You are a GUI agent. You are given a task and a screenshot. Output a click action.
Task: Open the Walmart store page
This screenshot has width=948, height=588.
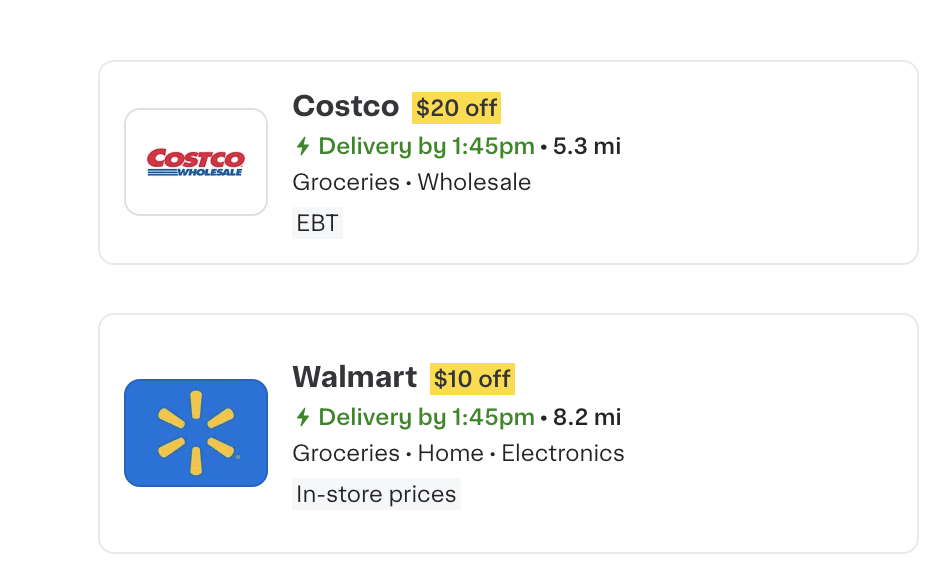pyautogui.click(x=354, y=377)
